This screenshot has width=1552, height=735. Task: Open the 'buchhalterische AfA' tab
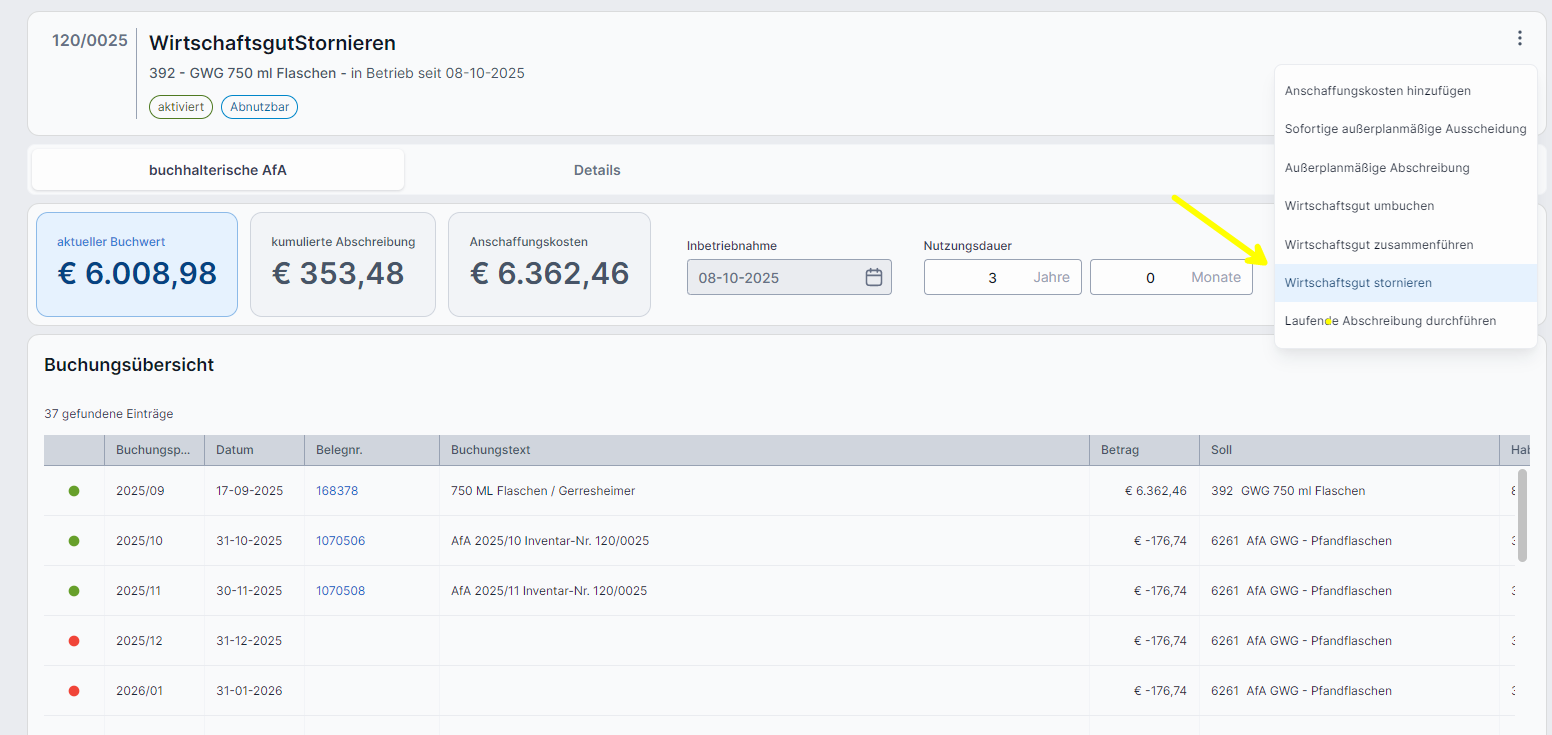218,170
